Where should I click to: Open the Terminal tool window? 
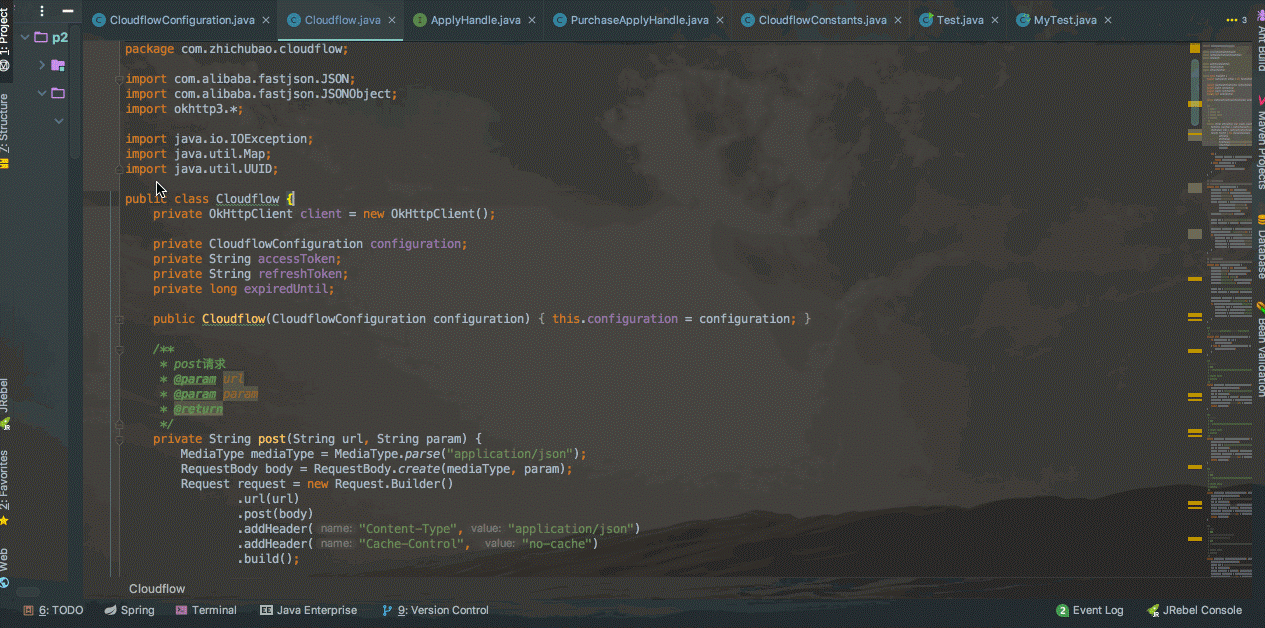click(x=206, y=610)
